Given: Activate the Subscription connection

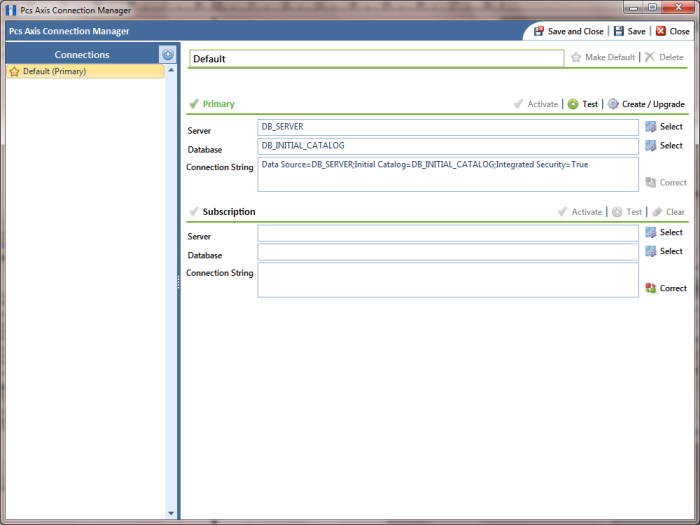Looking at the screenshot, I should 580,212.
